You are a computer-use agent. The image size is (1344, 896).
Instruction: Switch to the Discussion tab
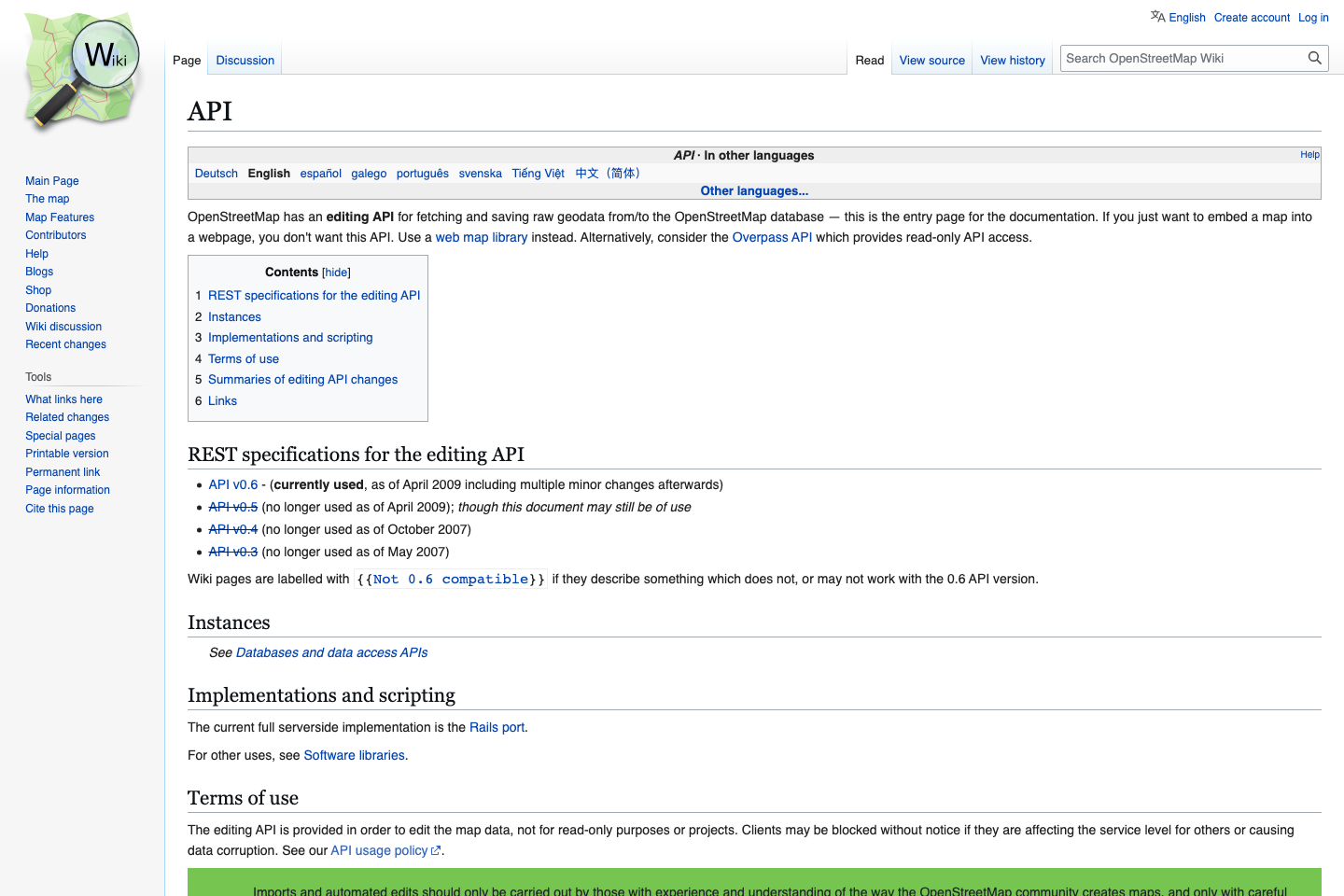pos(244,60)
